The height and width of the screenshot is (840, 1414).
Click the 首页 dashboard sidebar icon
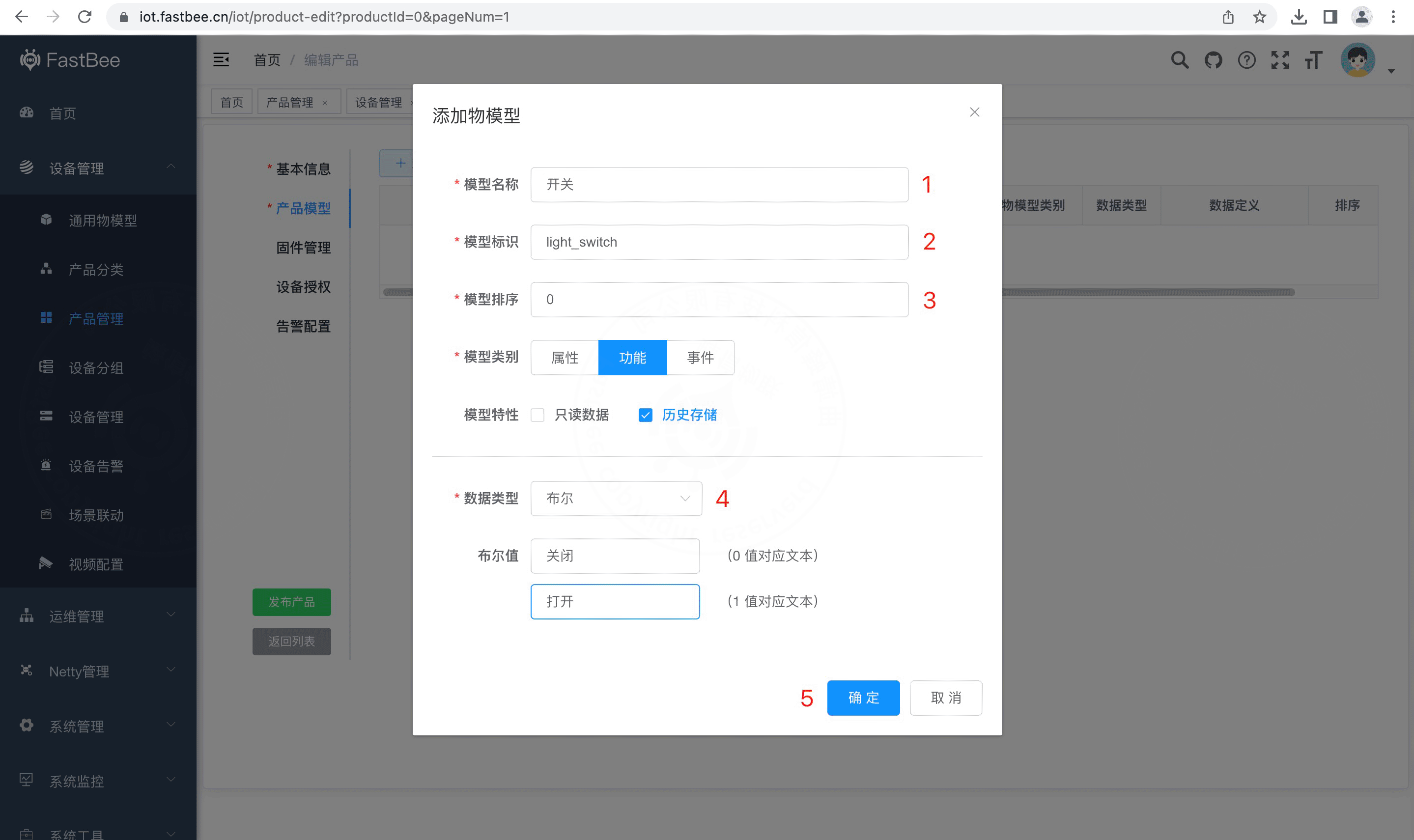point(27,112)
